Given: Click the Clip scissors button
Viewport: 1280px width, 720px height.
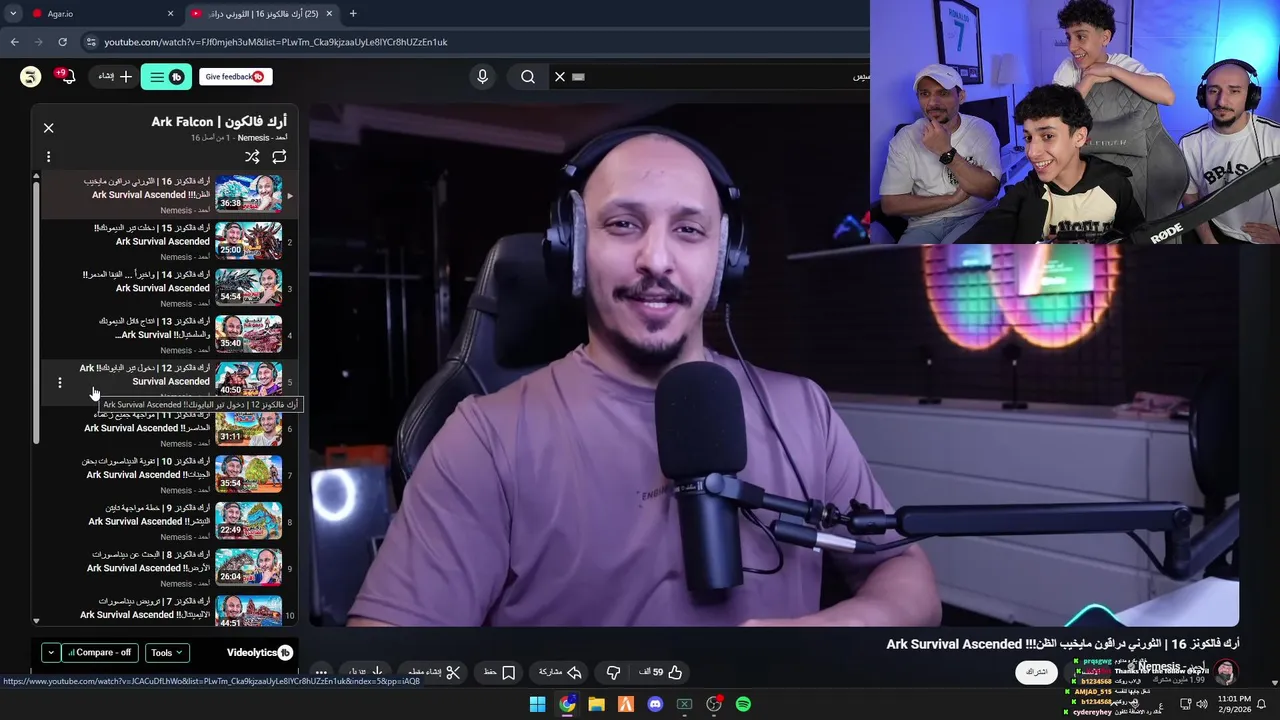Looking at the screenshot, I should (434, 672).
